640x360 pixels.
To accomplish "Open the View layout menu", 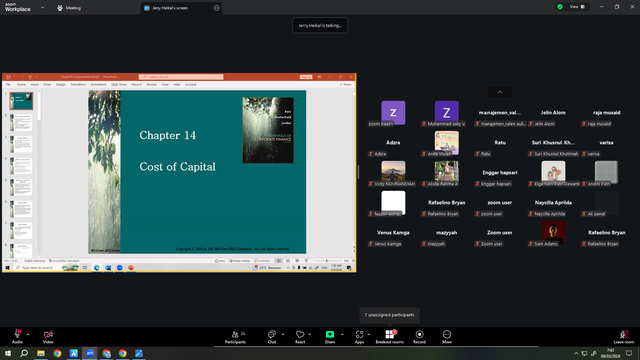I will point(577,7).
